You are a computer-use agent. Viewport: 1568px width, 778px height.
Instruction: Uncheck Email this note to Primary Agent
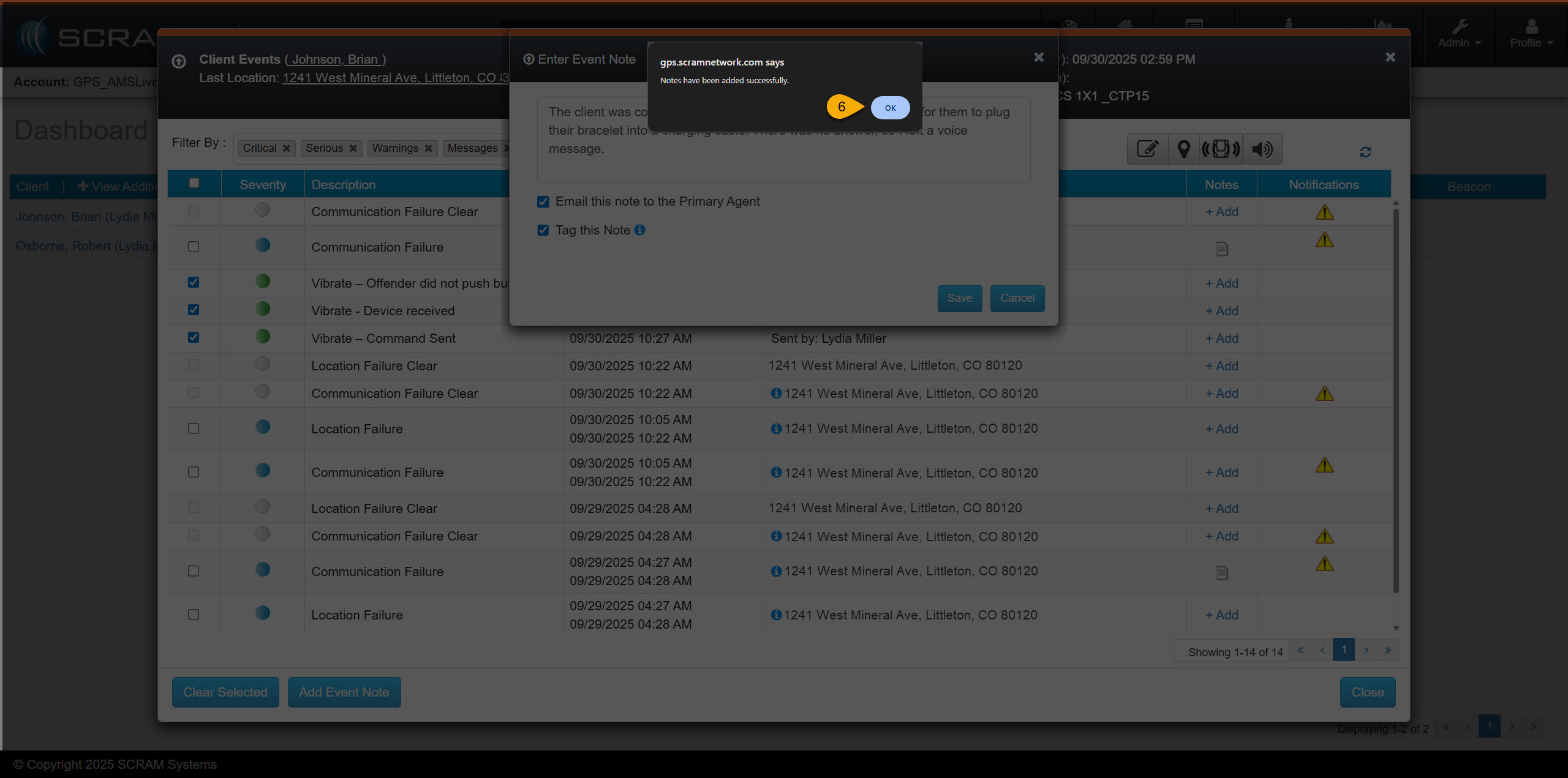(543, 201)
